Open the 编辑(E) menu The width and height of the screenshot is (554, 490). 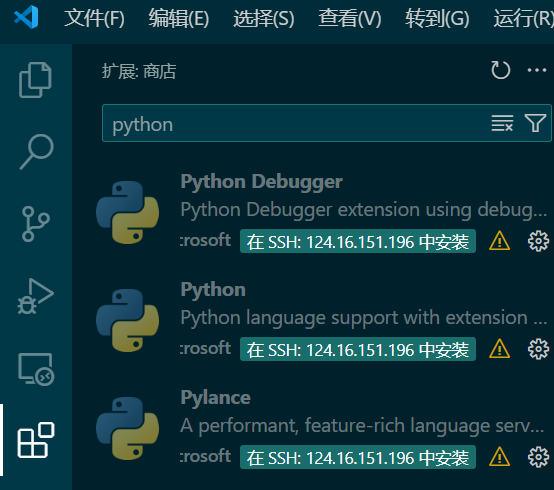point(179,18)
